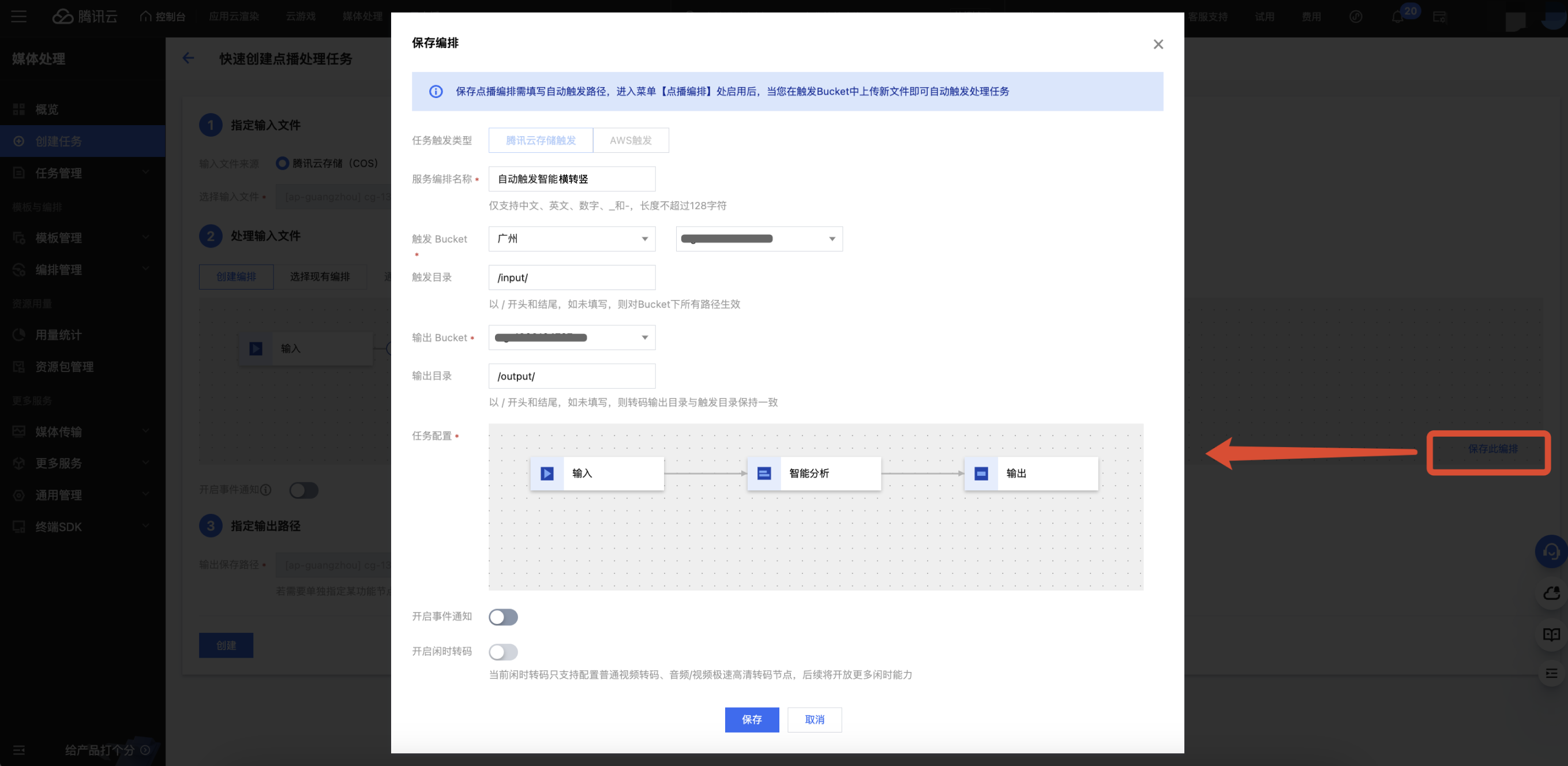Click the 取消 button
Image resolution: width=1568 pixels, height=766 pixels.
point(814,719)
